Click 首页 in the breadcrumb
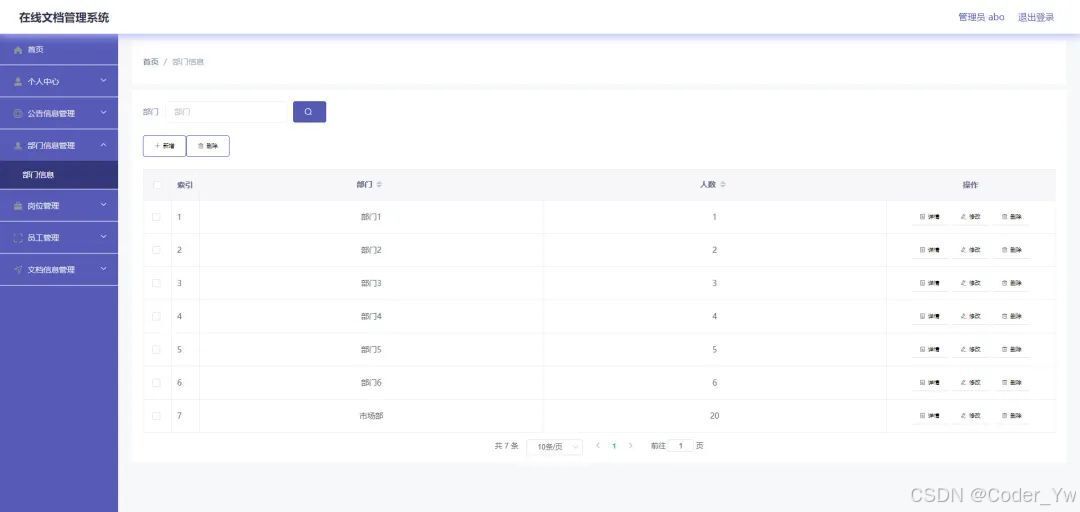This screenshot has height=512, width=1080. point(151,62)
